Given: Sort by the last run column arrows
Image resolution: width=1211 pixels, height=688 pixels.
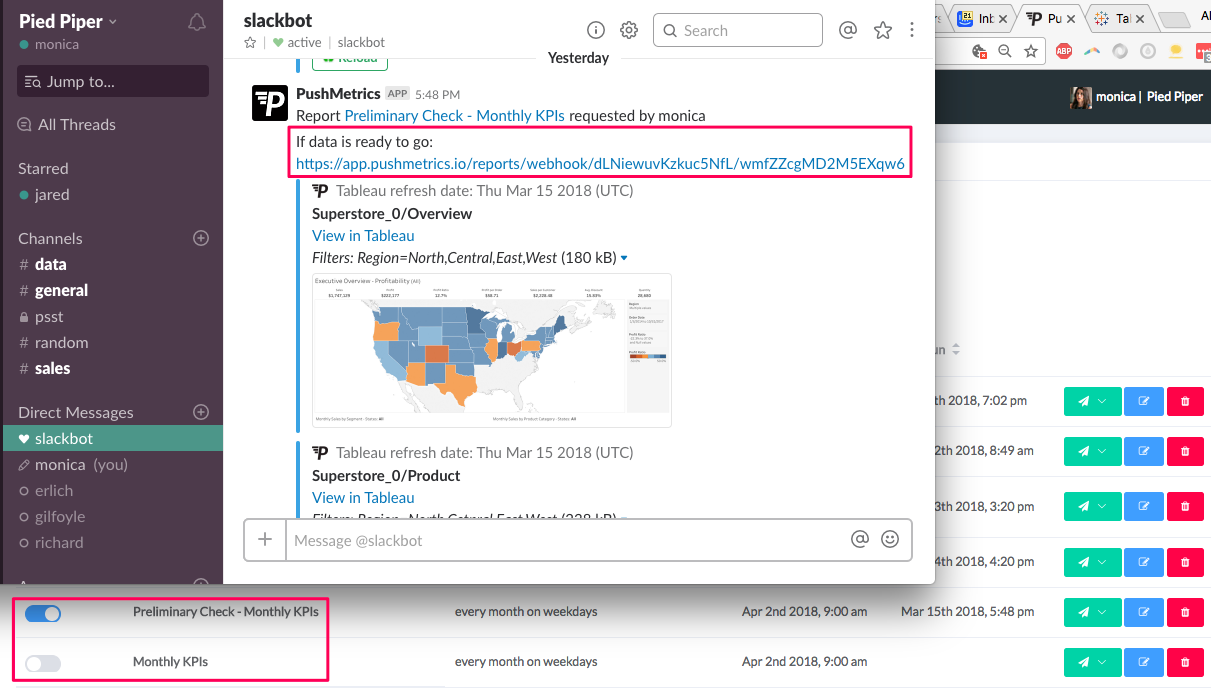Looking at the screenshot, I should tap(955, 350).
